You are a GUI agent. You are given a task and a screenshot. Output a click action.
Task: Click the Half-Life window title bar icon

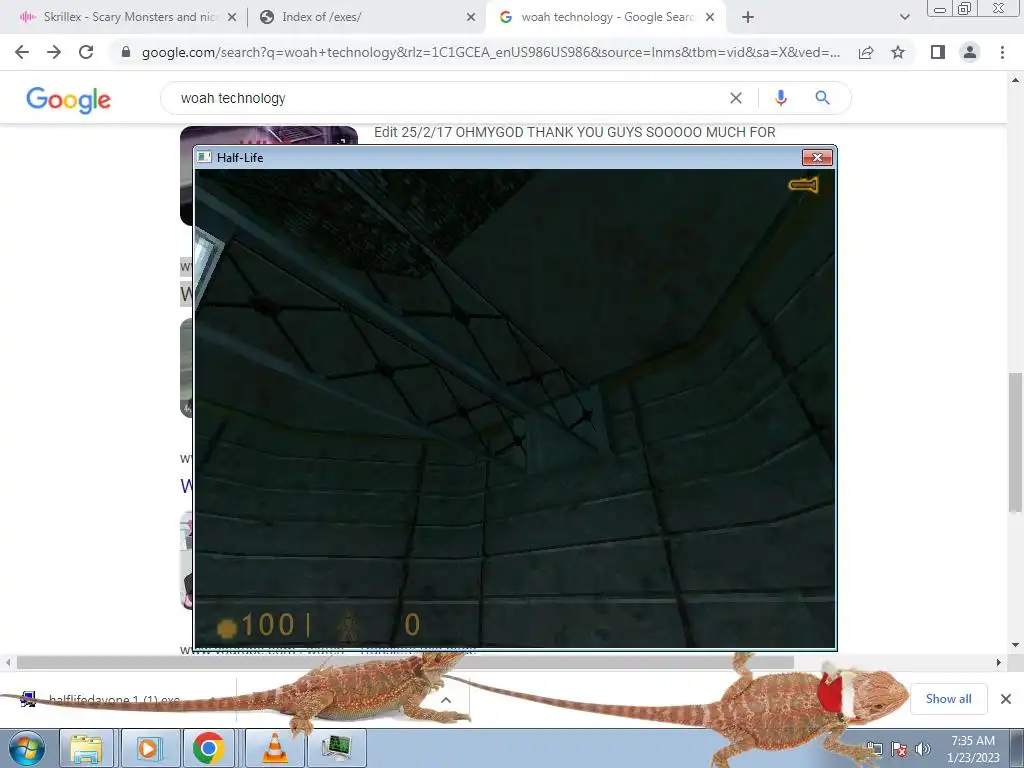[x=204, y=157]
